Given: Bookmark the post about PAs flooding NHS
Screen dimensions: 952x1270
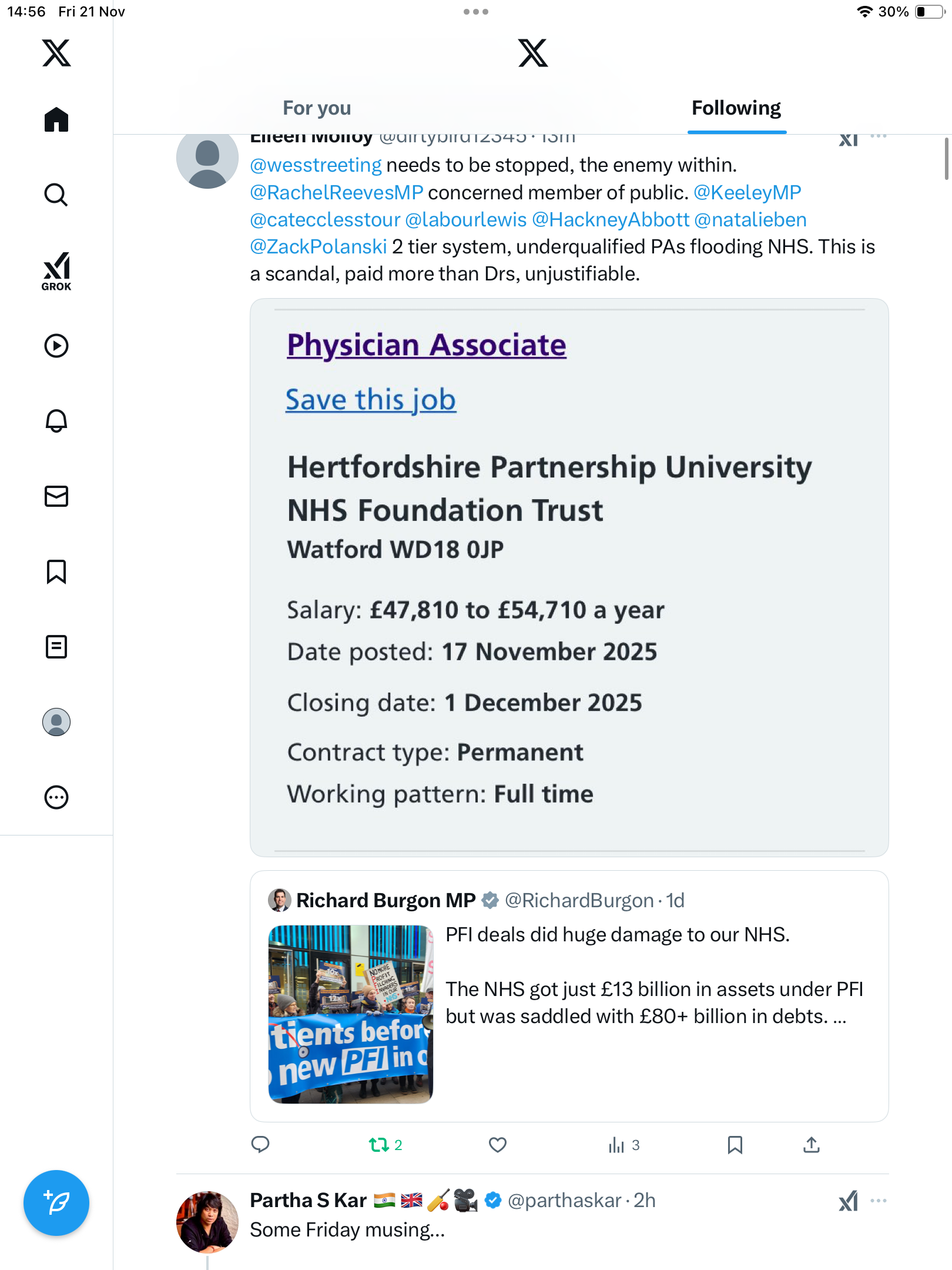Looking at the screenshot, I should point(735,1145).
